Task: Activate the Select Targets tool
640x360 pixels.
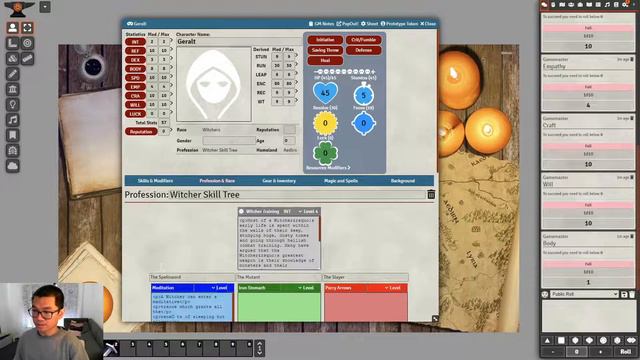Action: pos(27,43)
